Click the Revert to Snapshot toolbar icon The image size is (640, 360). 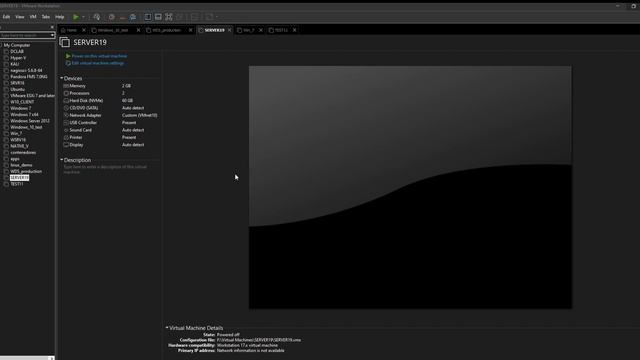point(122,17)
